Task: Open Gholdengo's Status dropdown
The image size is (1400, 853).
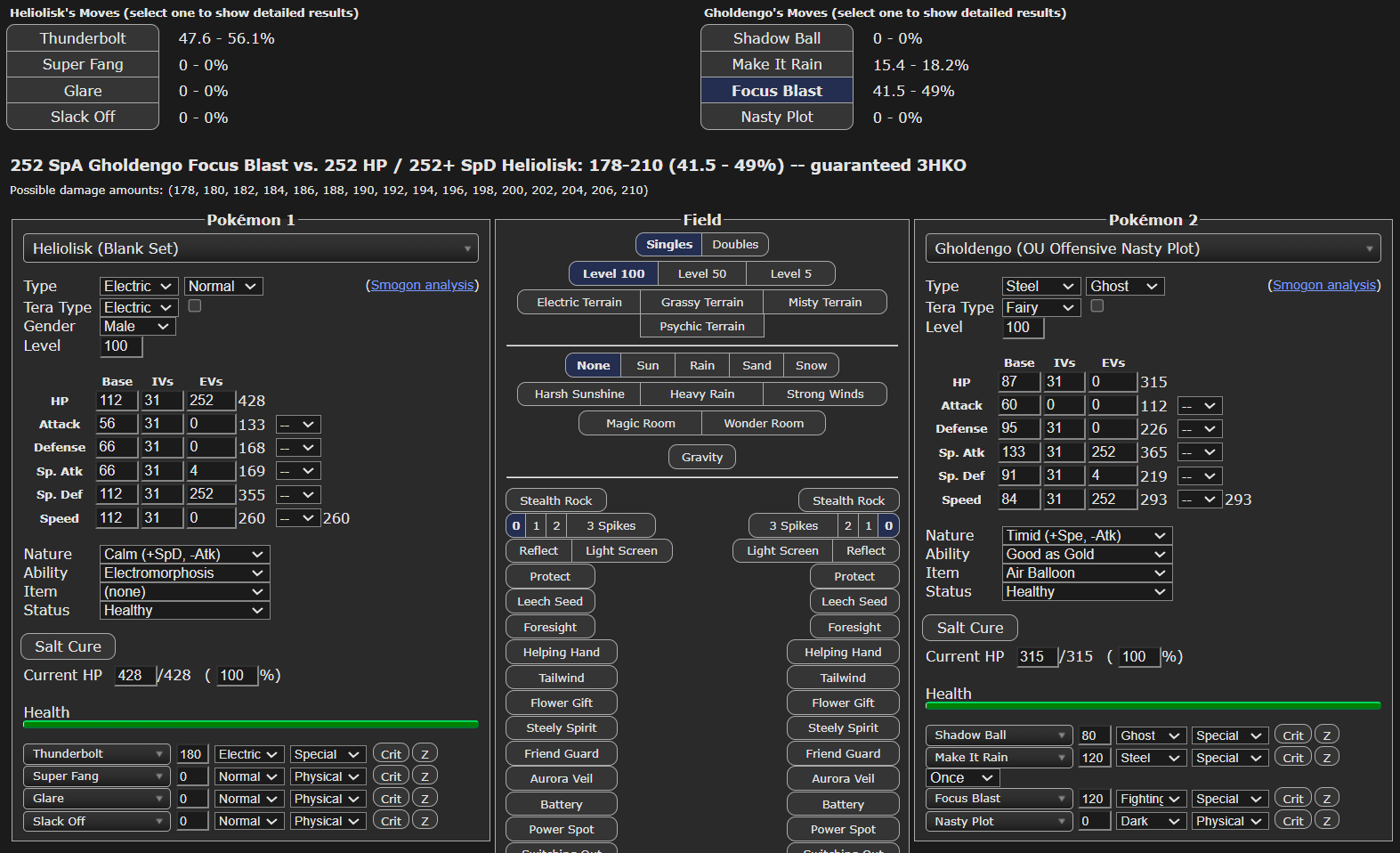Action: click(1087, 591)
